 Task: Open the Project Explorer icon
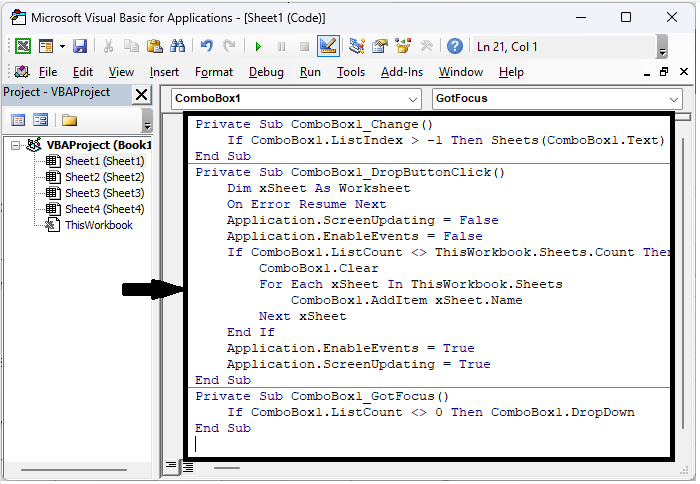[x=357, y=46]
